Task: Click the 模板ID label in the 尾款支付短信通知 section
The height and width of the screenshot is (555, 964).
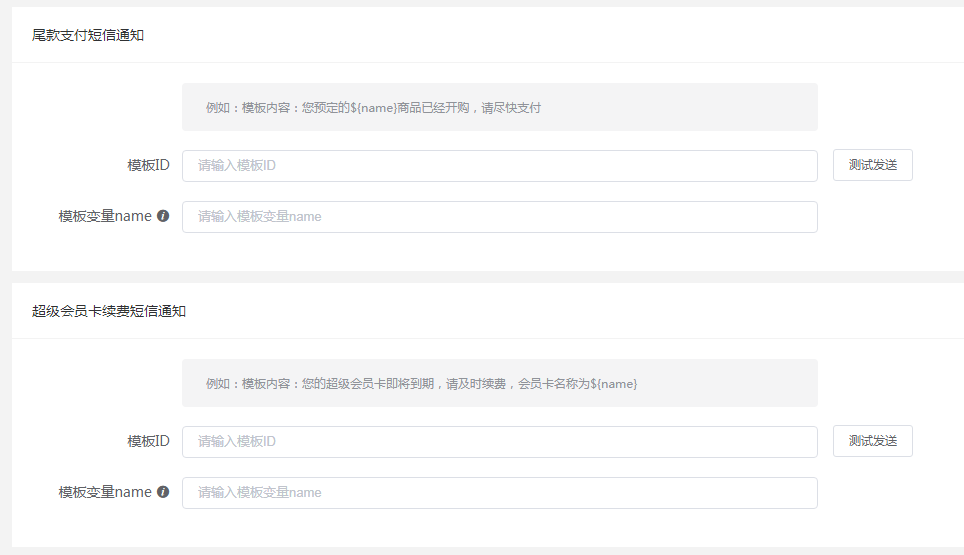Action: (x=148, y=165)
